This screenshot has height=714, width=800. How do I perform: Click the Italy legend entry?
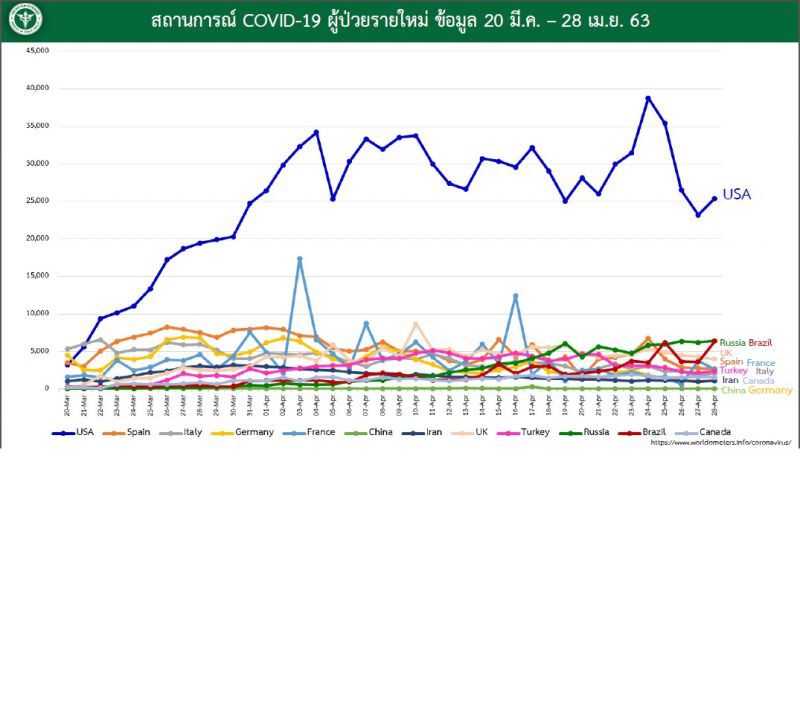181,432
